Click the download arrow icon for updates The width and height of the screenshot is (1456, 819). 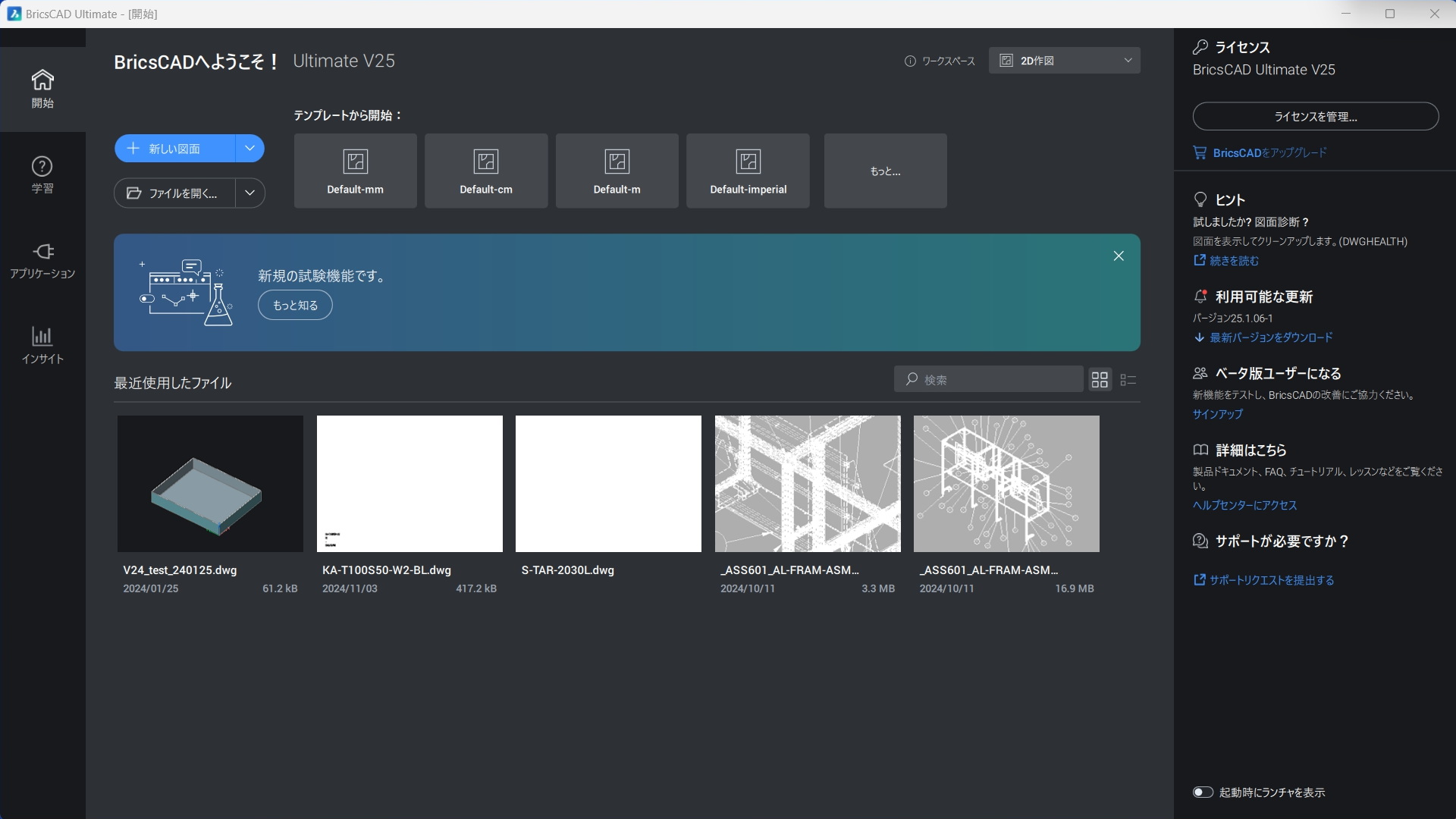(1199, 337)
